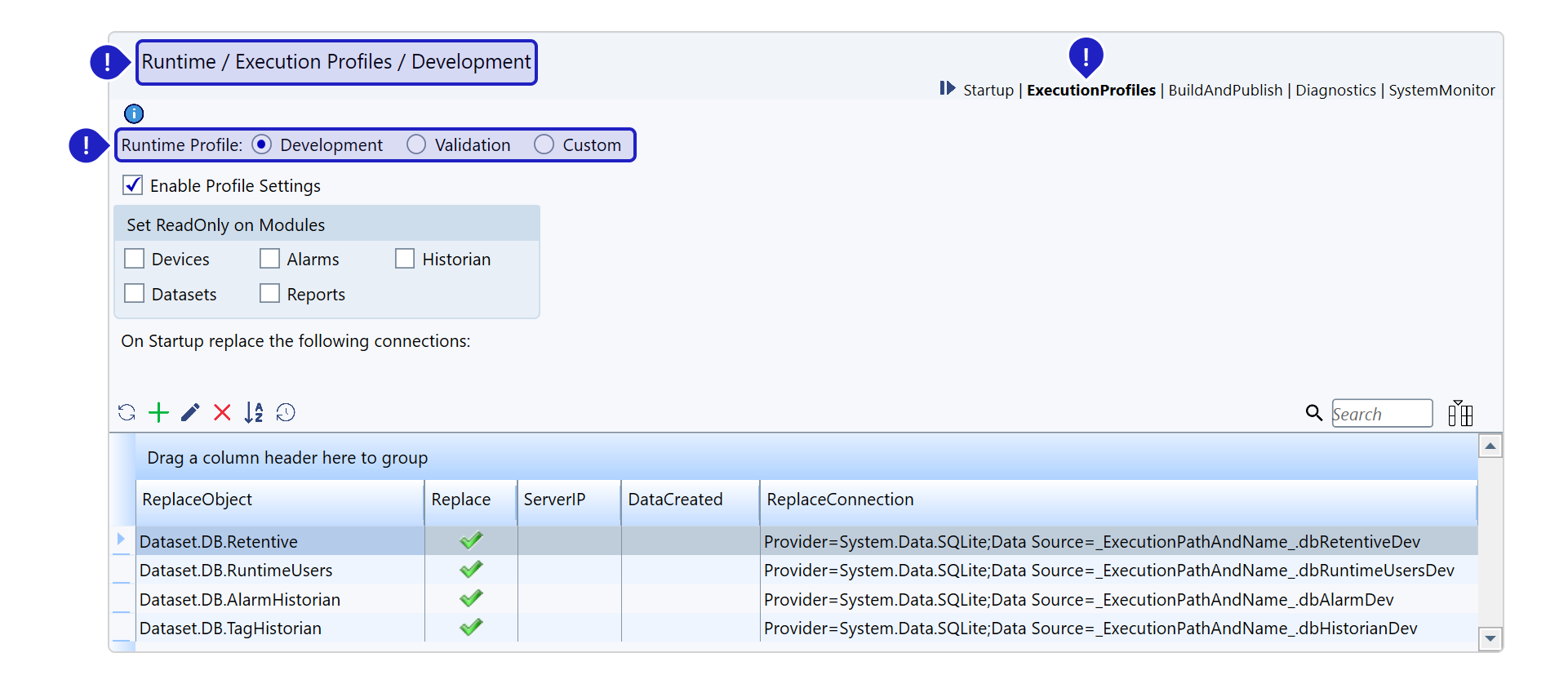1568x684 pixels.
Task: Focus the Search input field
Action: [x=1381, y=414]
